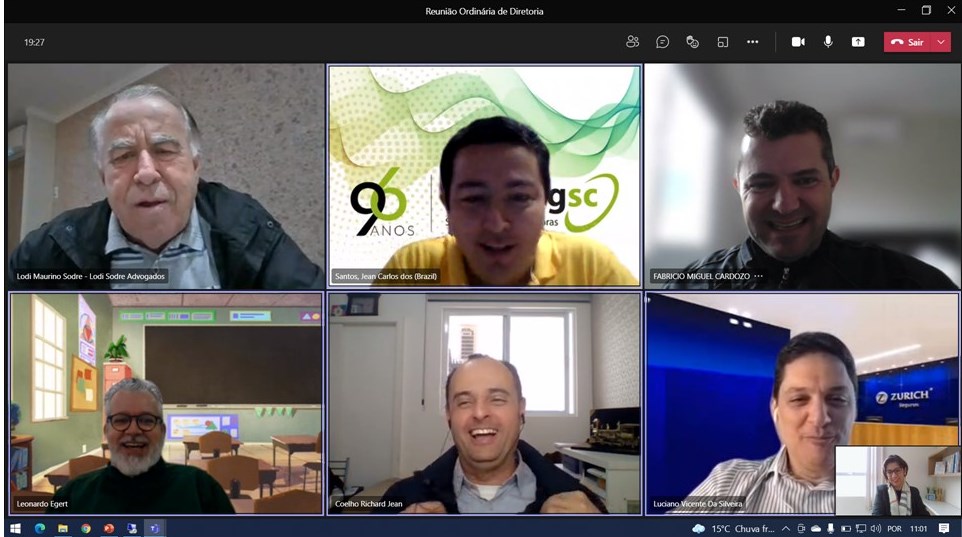Expand the arrow next to Sair
Image resolution: width=962 pixels, height=537 pixels.
click(x=941, y=42)
